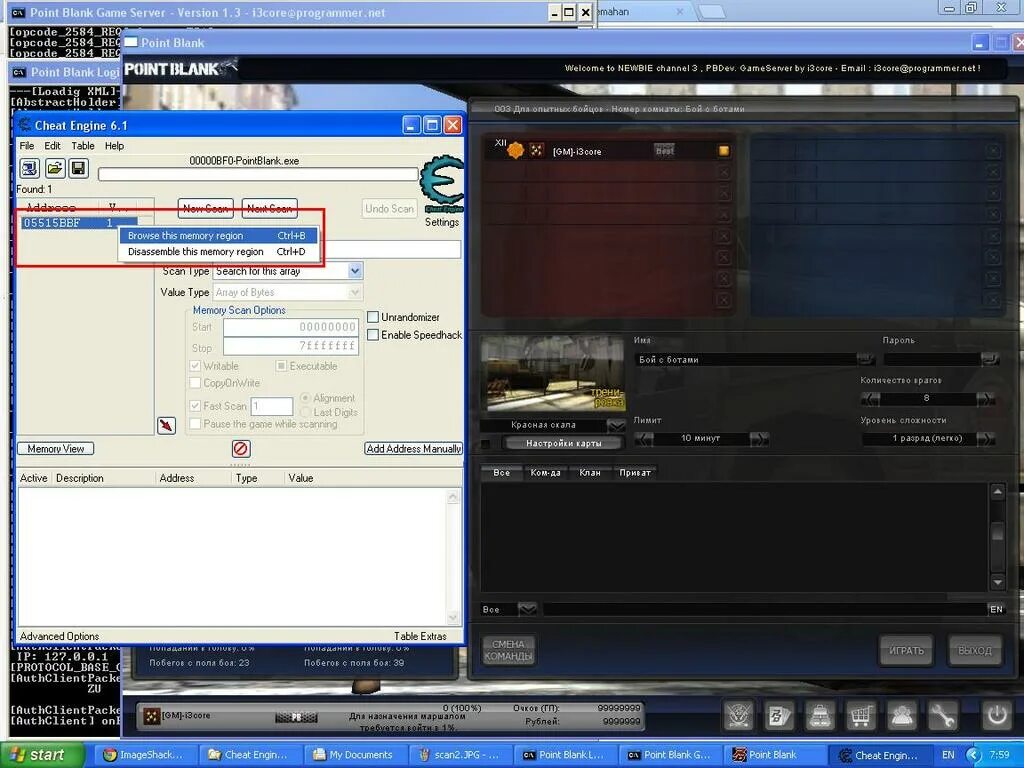The image size is (1024, 768).
Task: Click the Cheat Engine logo above Settings
Action: [442, 184]
